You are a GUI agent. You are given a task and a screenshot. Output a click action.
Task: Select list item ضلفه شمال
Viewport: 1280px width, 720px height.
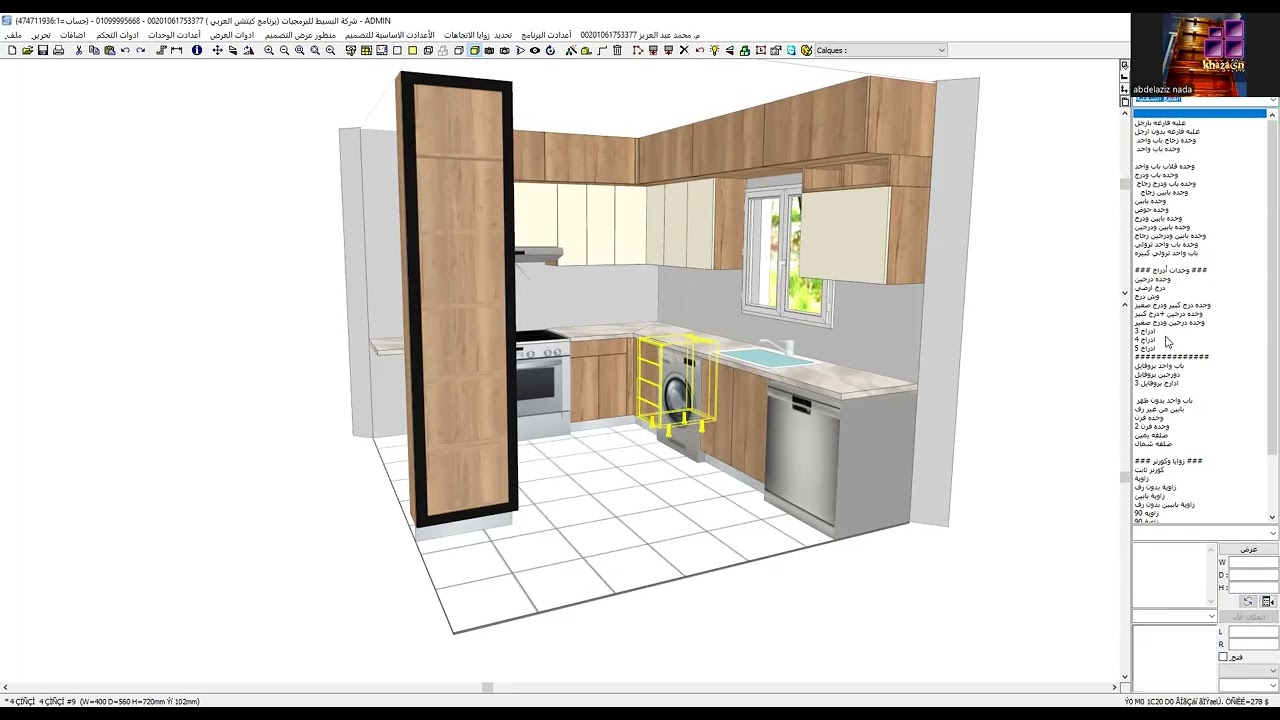[x=1153, y=444]
